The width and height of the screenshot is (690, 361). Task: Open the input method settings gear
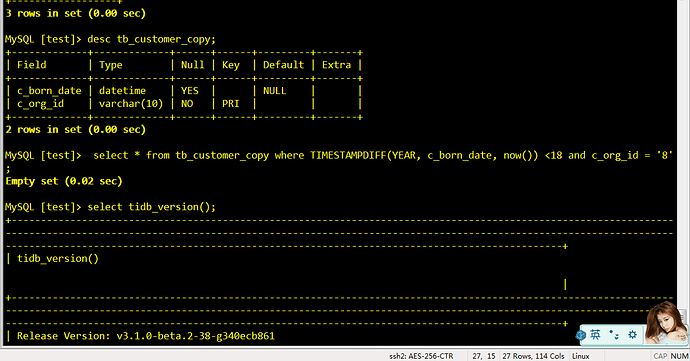tap(632, 335)
